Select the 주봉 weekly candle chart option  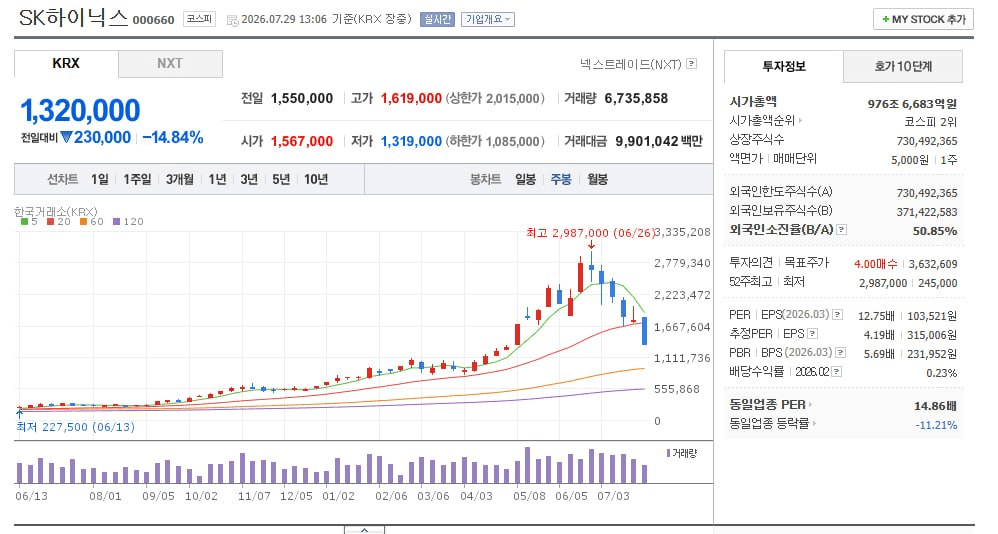(x=561, y=179)
